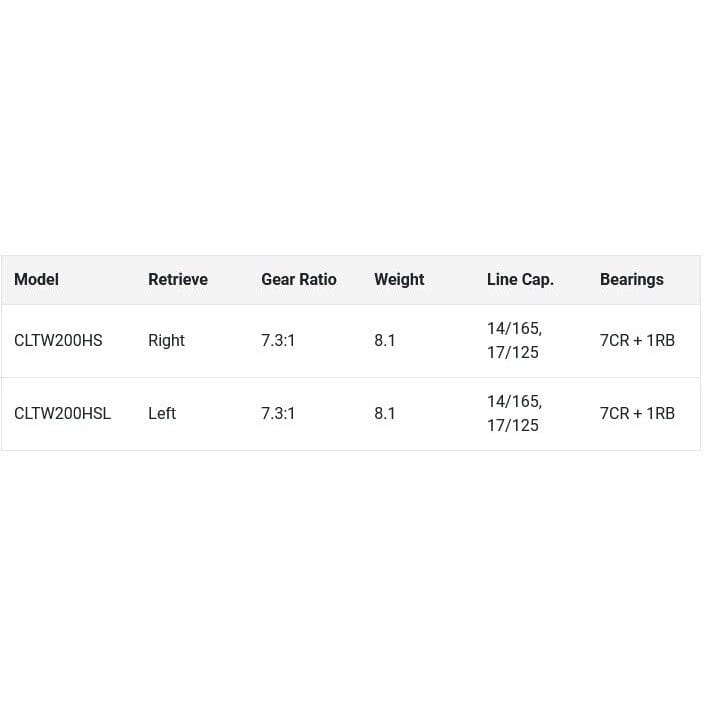Viewport: 705px width, 705px height.
Task: Click 14/165 line capacity in CLTW200HSL row
Action: coord(514,402)
